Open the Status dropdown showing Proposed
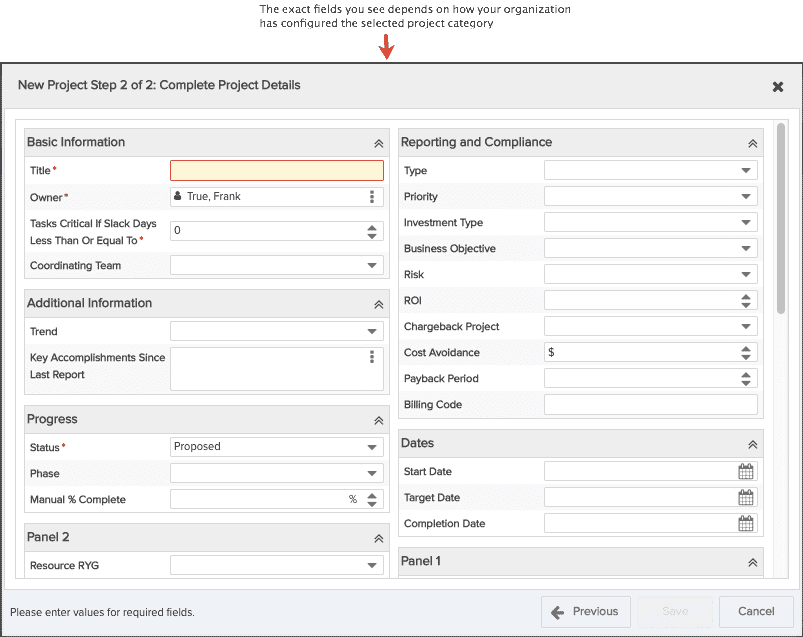 point(277,447)
